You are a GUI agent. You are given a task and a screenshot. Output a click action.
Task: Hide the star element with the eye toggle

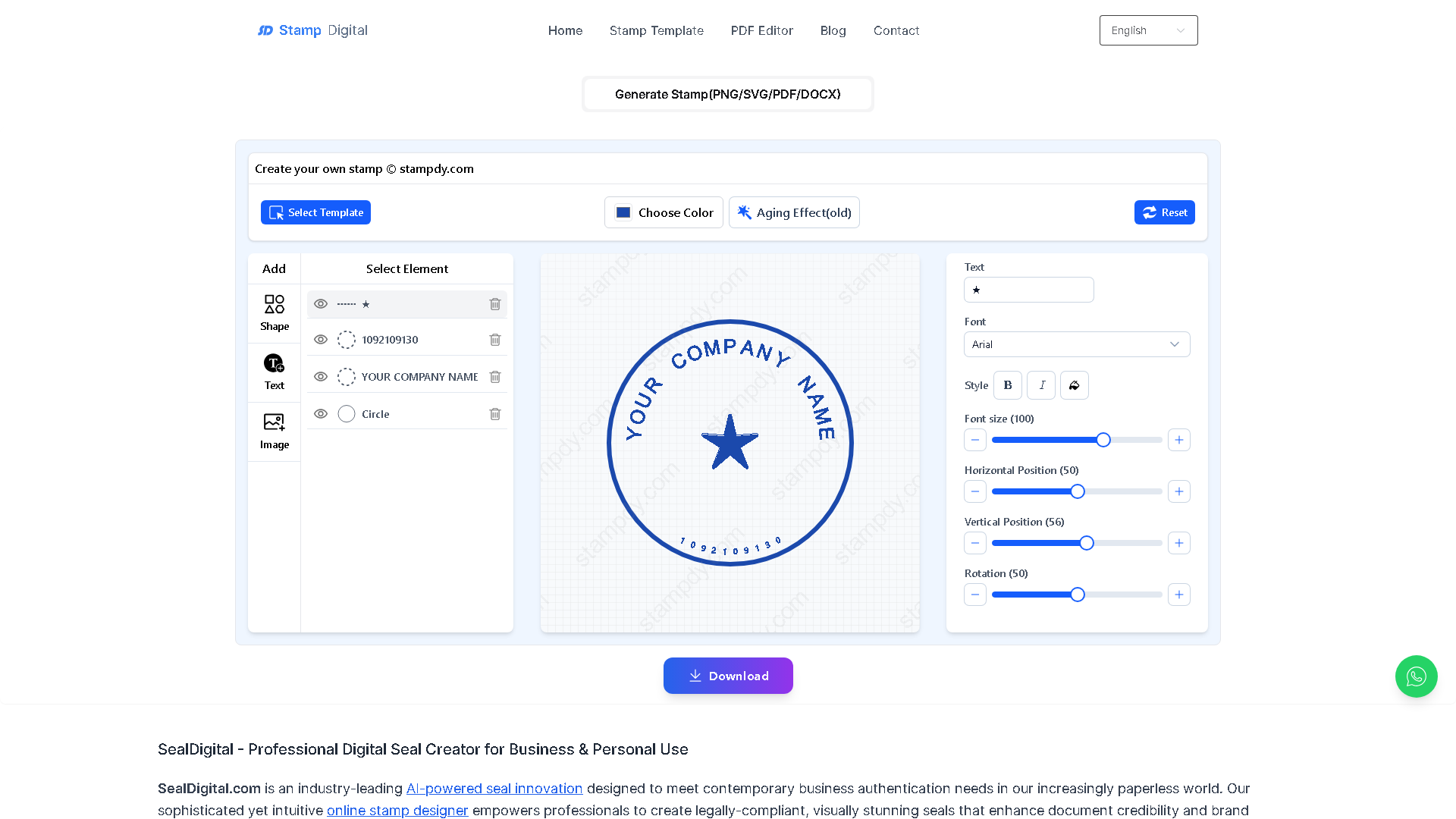pos(321,303)
